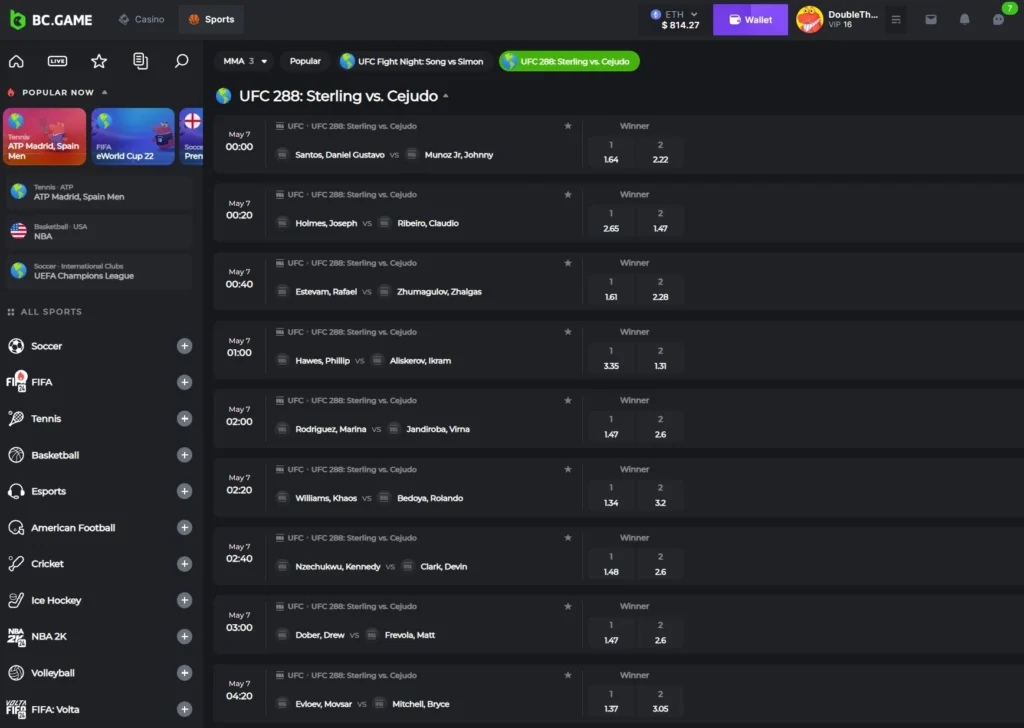The image size is (1024, 728).
Task: Collapse the Popular Now section
Action: 104,93
